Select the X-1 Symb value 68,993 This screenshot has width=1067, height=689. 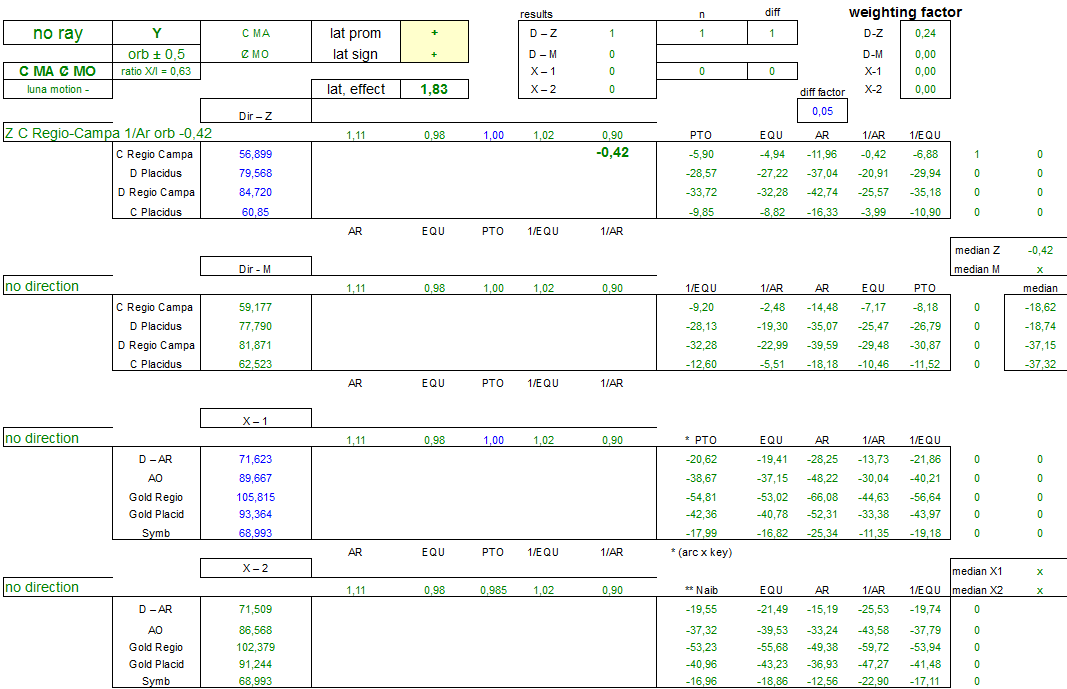point(255,534)
